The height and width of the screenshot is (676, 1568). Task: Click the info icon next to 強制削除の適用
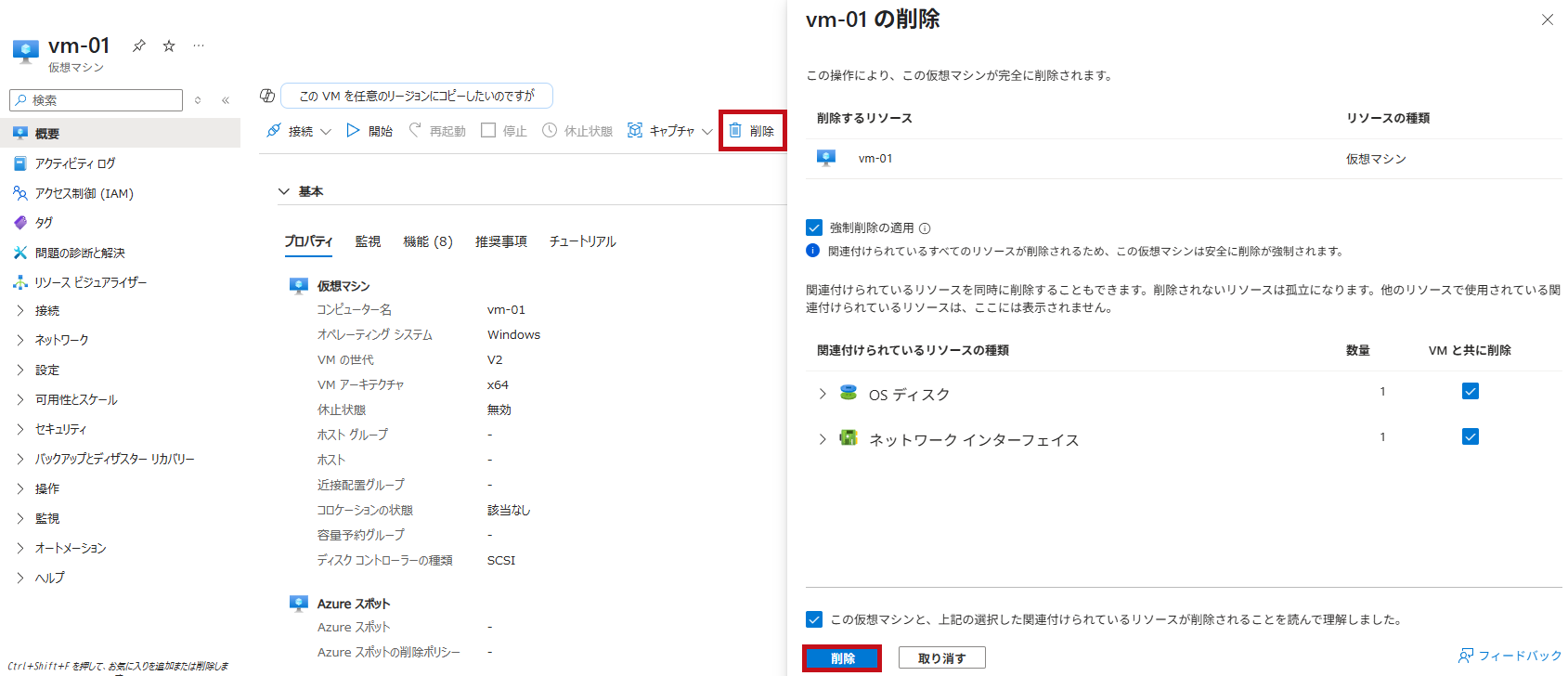tap(925, 228)
